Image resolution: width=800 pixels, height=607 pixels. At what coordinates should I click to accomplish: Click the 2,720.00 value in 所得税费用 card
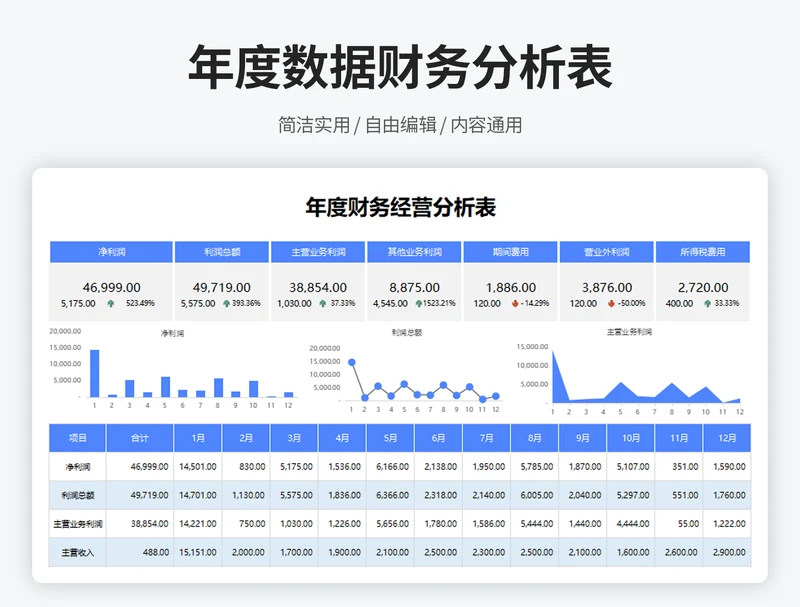[703, 288]
